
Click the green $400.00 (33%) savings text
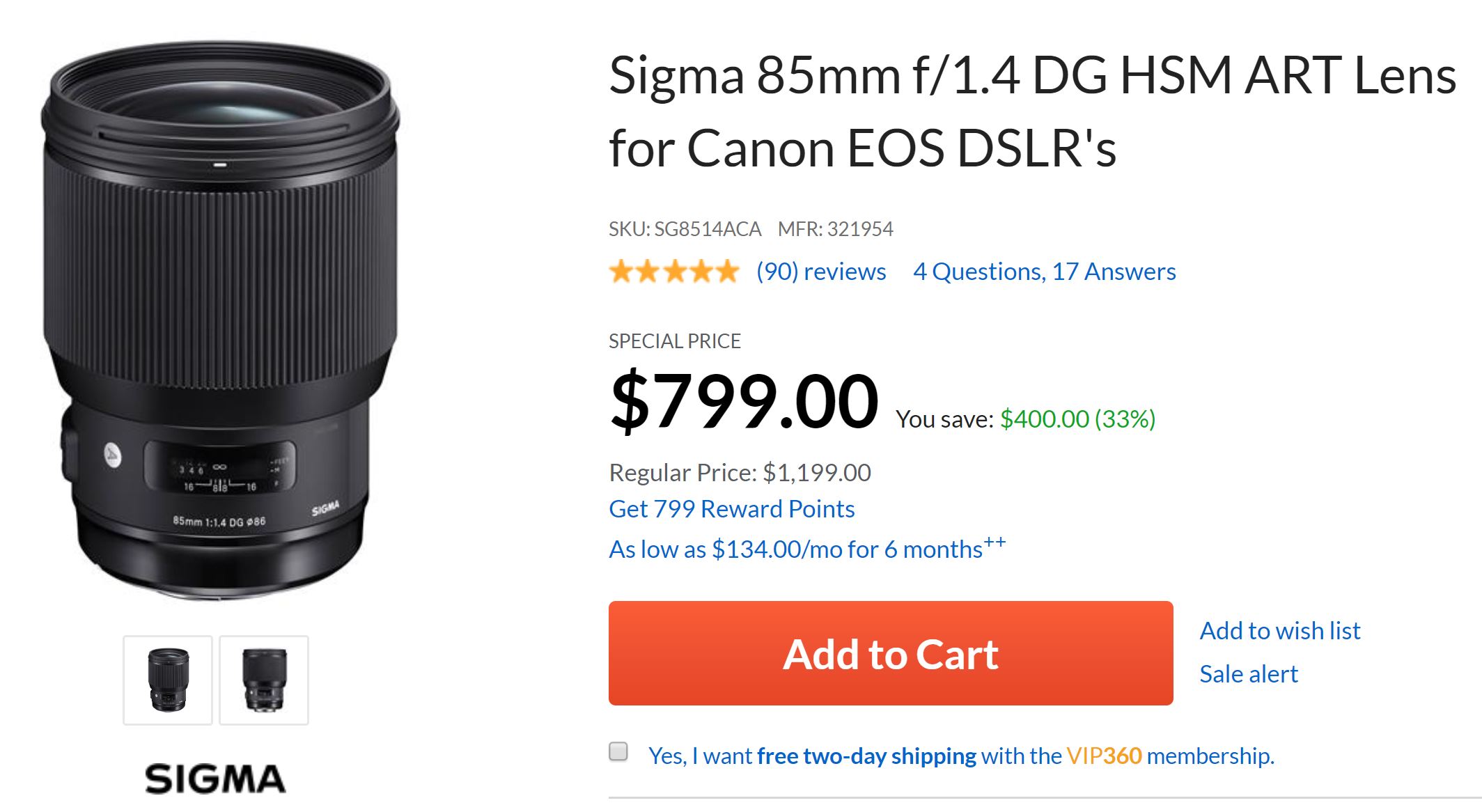1077,419
